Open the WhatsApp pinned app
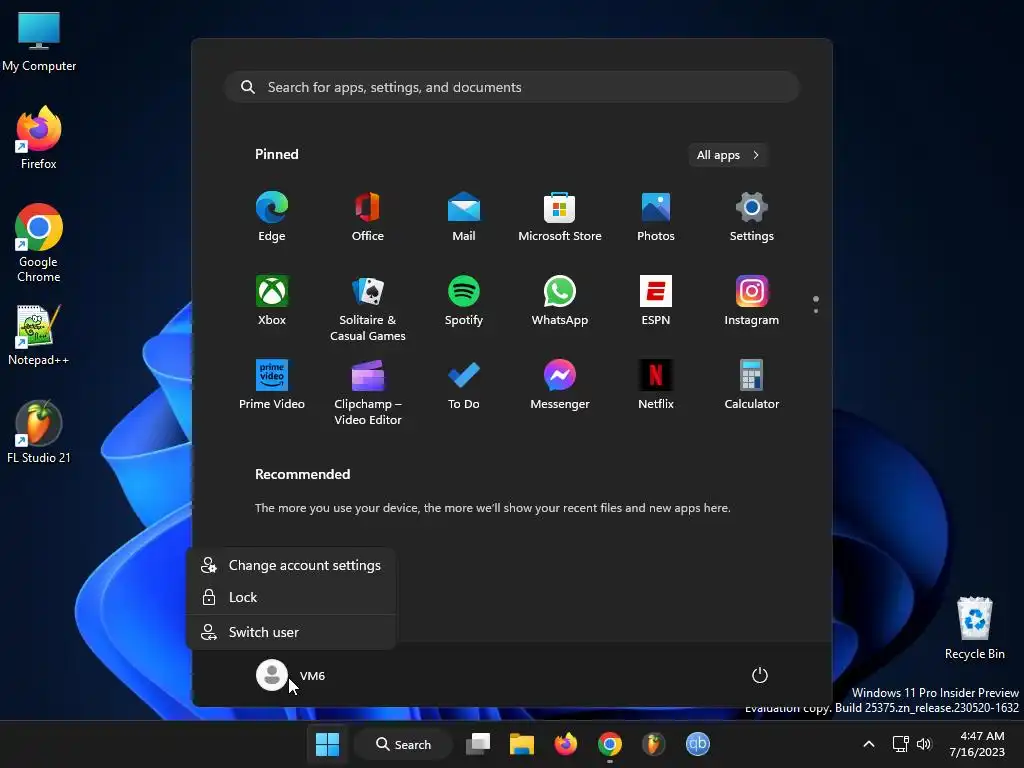 point(560,301)
